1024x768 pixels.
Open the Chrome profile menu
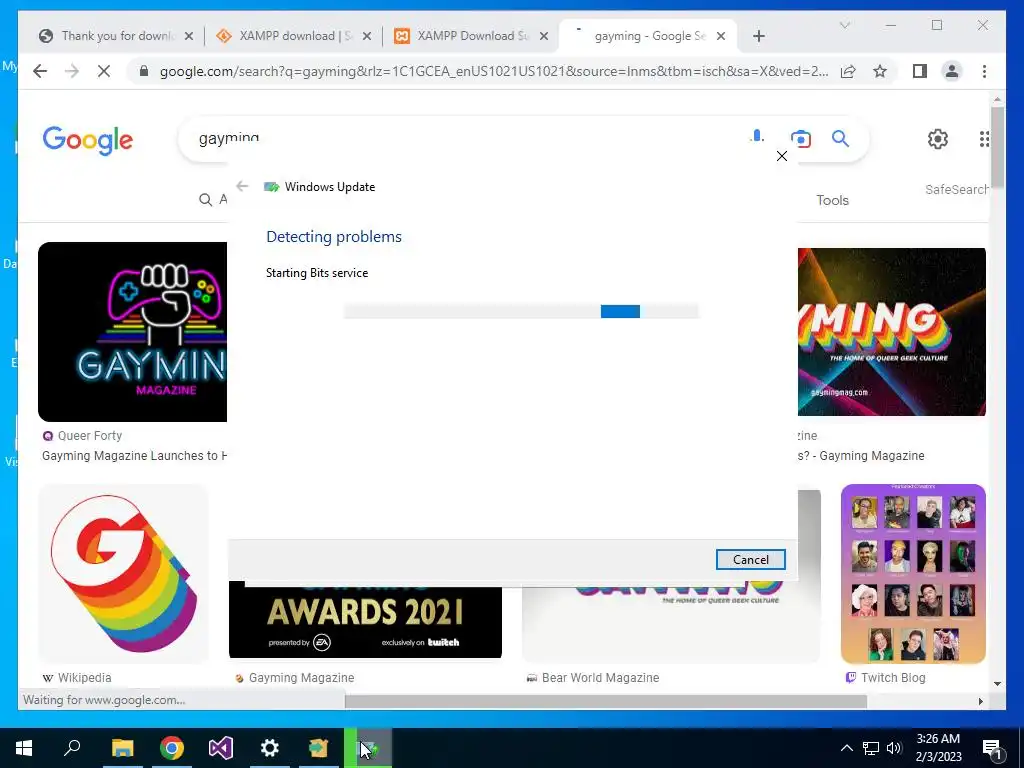[952, 71]
